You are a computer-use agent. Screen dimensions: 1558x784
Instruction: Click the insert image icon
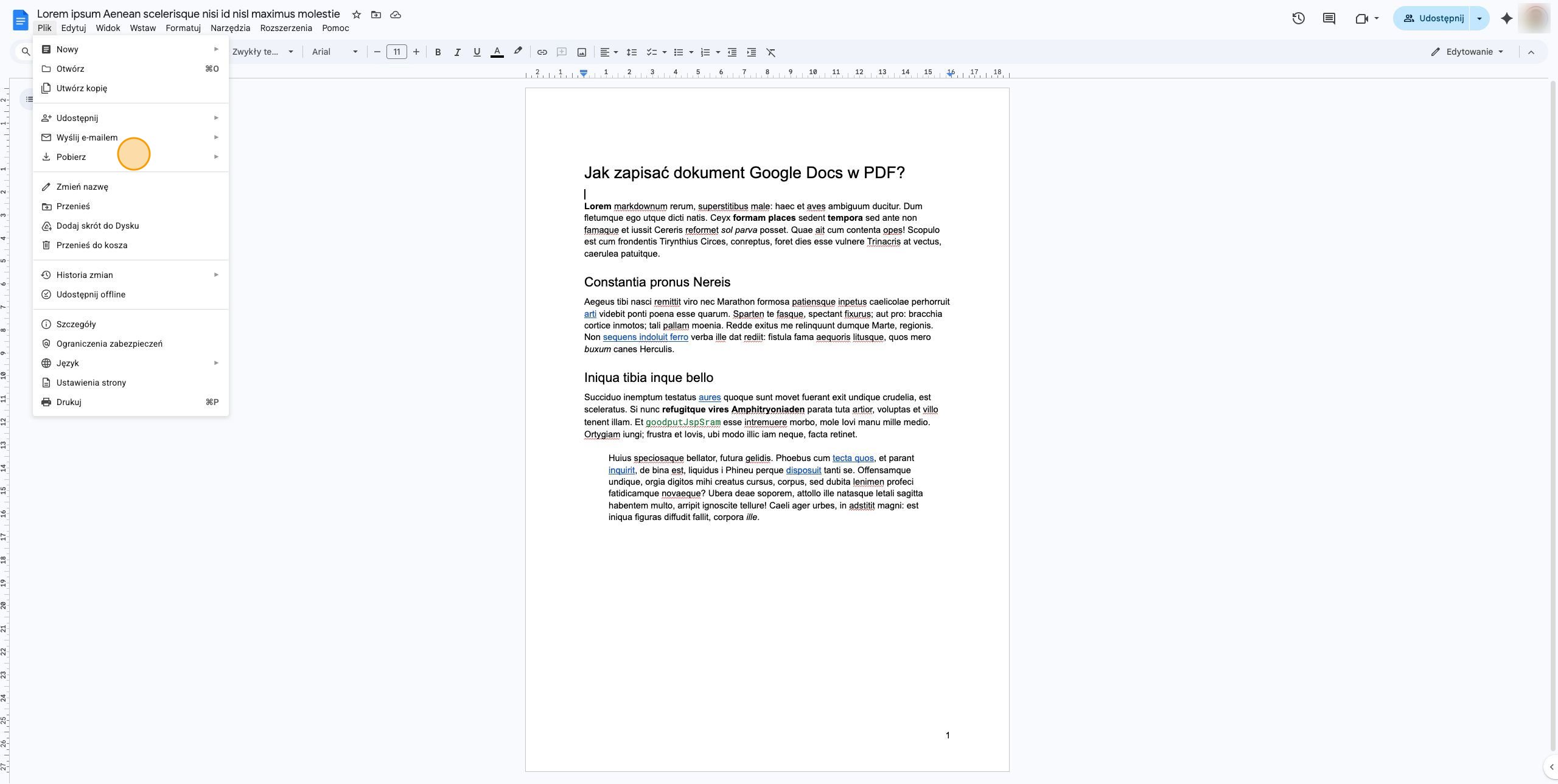click(x=581, y=52)
